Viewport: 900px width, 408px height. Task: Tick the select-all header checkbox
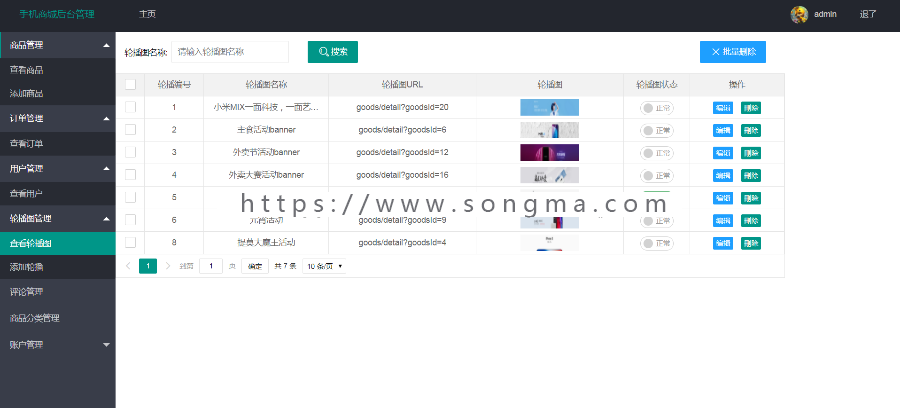(x=130, y=84)
